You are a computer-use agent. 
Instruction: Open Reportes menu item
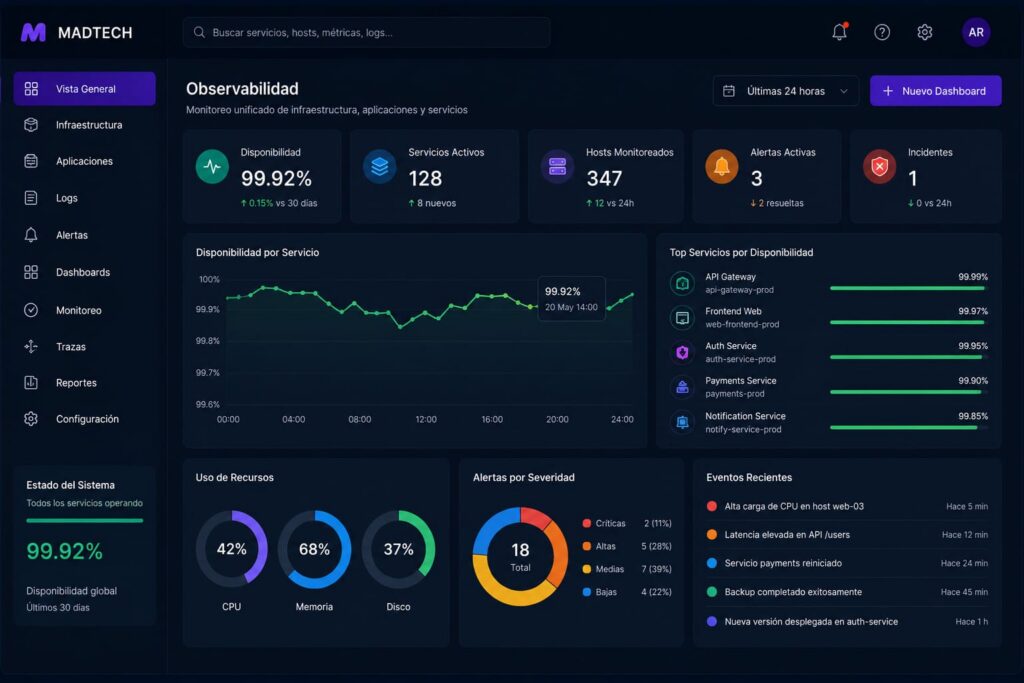tap(84, 382)
